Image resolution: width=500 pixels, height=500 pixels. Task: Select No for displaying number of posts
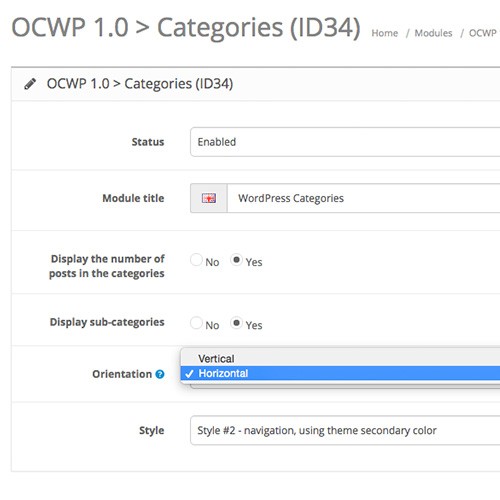click(x=196, y=260)
